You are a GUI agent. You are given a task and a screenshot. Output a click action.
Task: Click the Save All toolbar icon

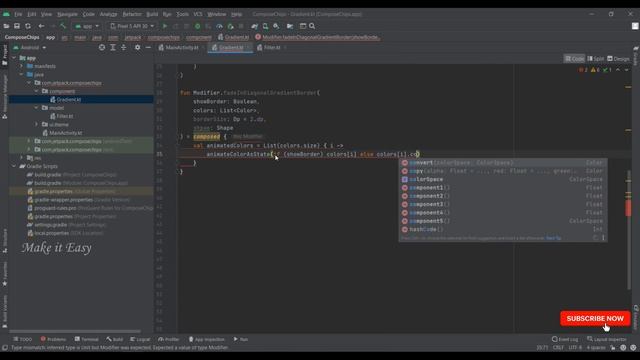17,26
